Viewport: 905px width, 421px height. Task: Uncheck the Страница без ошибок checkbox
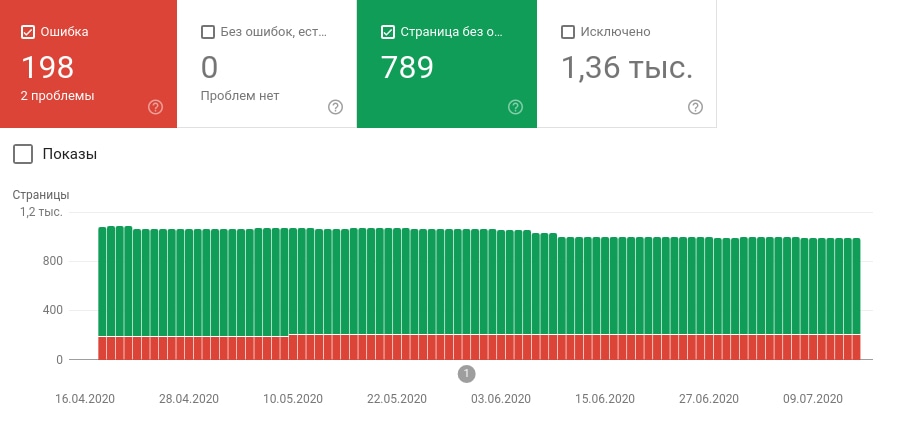tap(388, 32)
